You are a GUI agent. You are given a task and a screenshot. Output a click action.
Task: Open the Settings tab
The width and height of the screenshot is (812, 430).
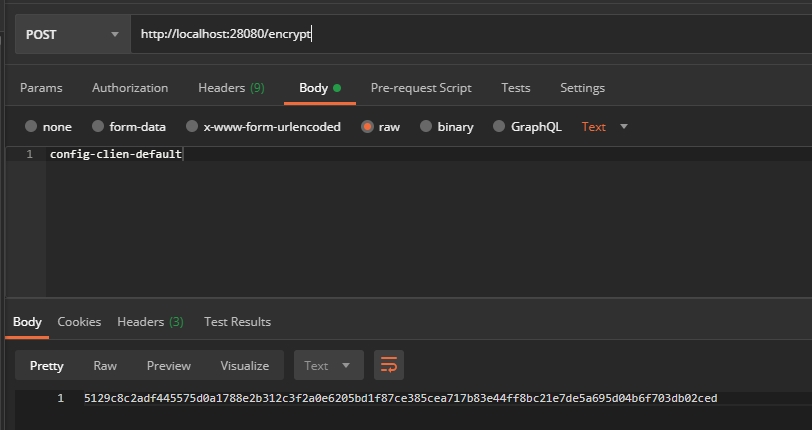coord(582,88)
